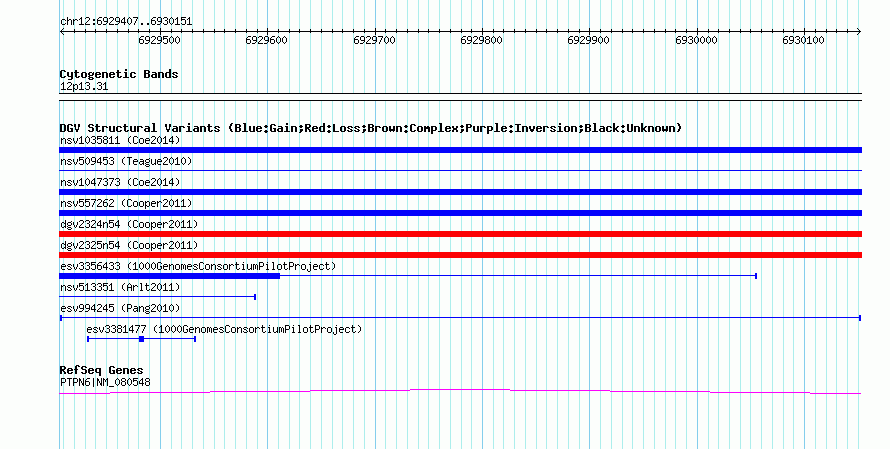Click the thick blue segment of esv3356433
The height and width of the screenshot is (449, 890).
pyautogui.click(x=170, y=276)
